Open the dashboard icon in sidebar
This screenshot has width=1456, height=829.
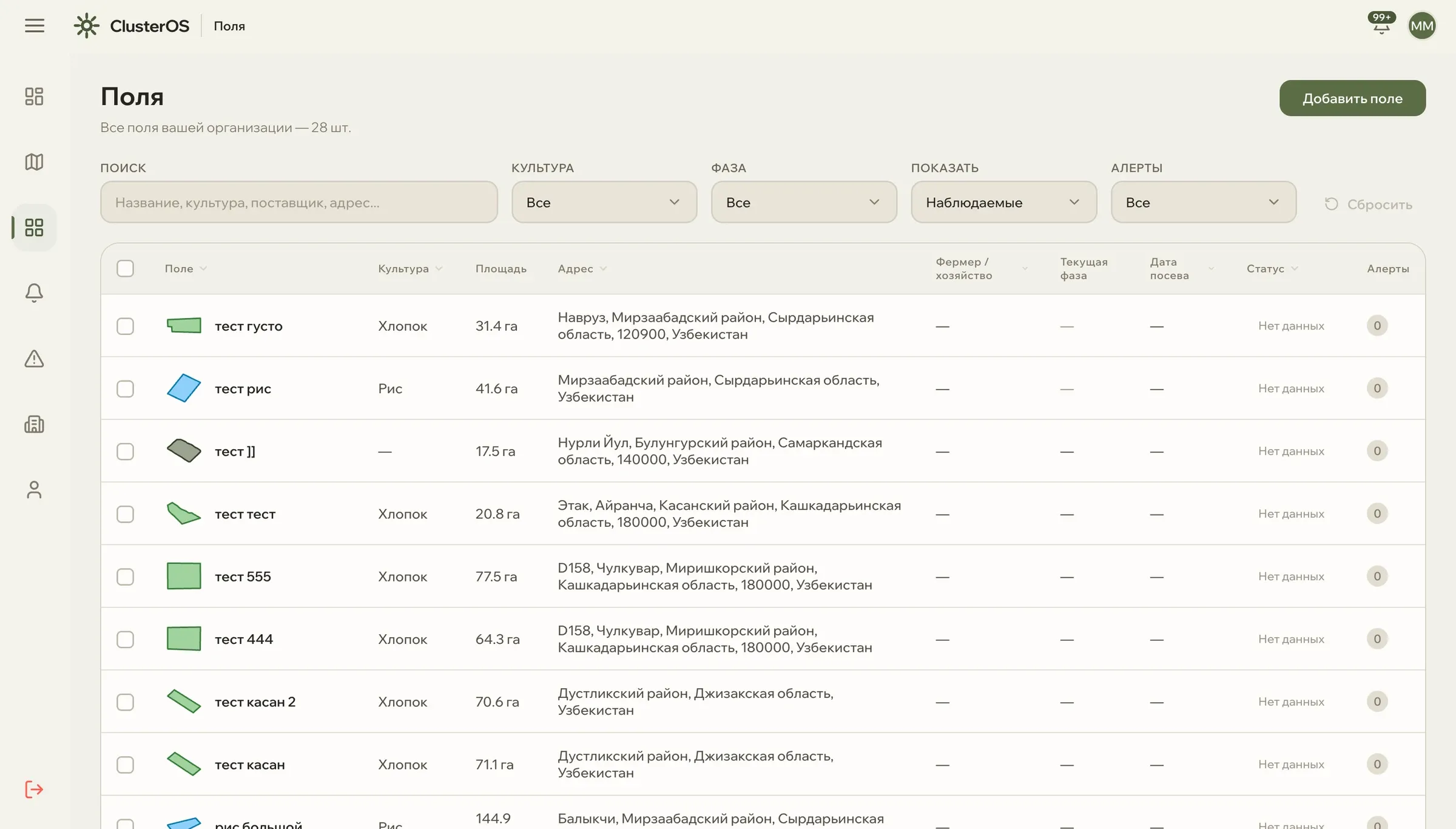(x=34, y=96)
